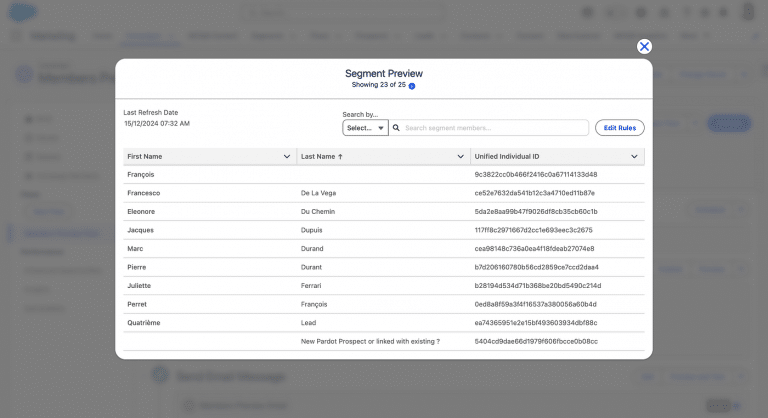Close the Segment Preview dialog

pyautogui.click(x=644, y=47)
